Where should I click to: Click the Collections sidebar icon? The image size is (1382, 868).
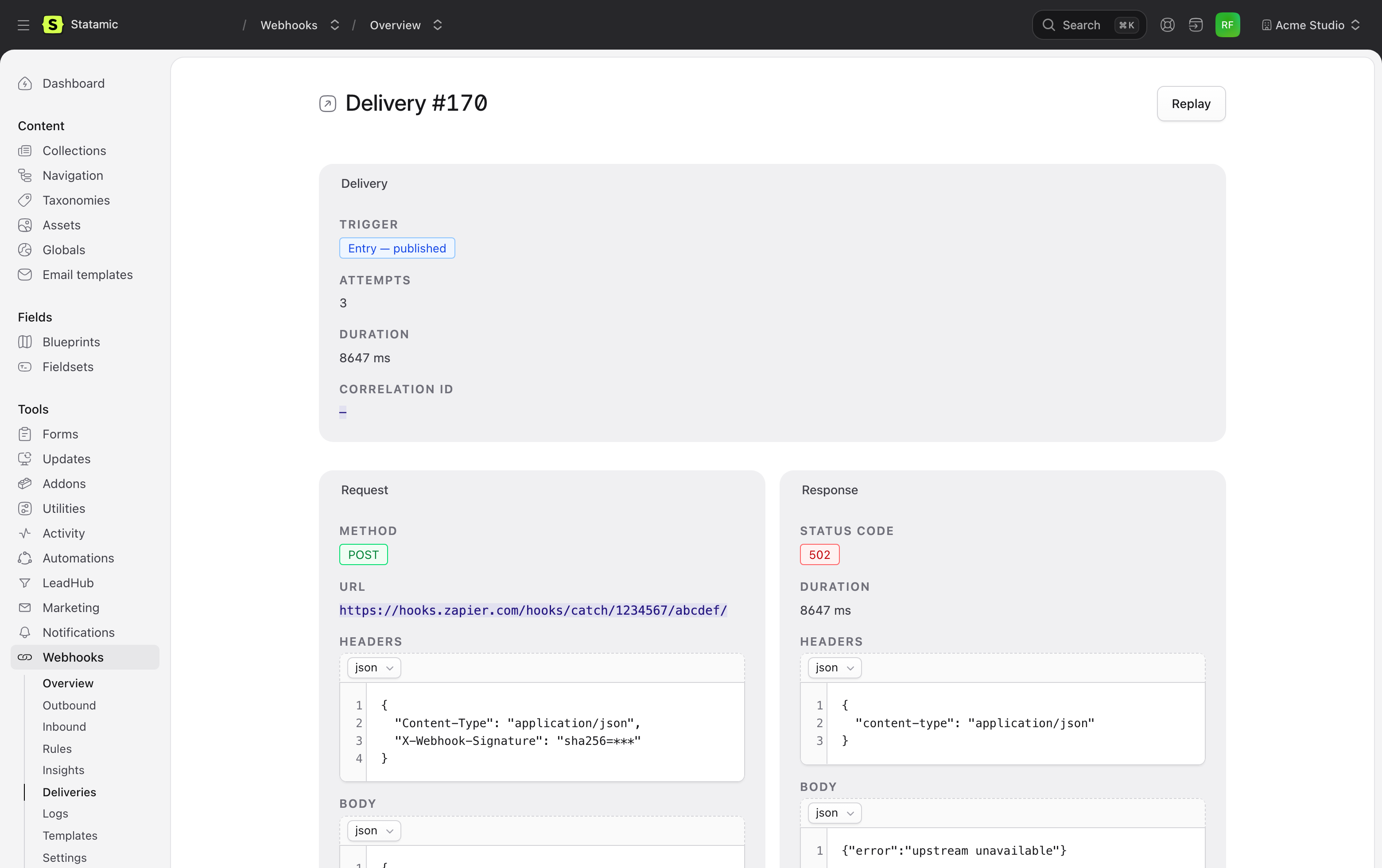point(25,151)
